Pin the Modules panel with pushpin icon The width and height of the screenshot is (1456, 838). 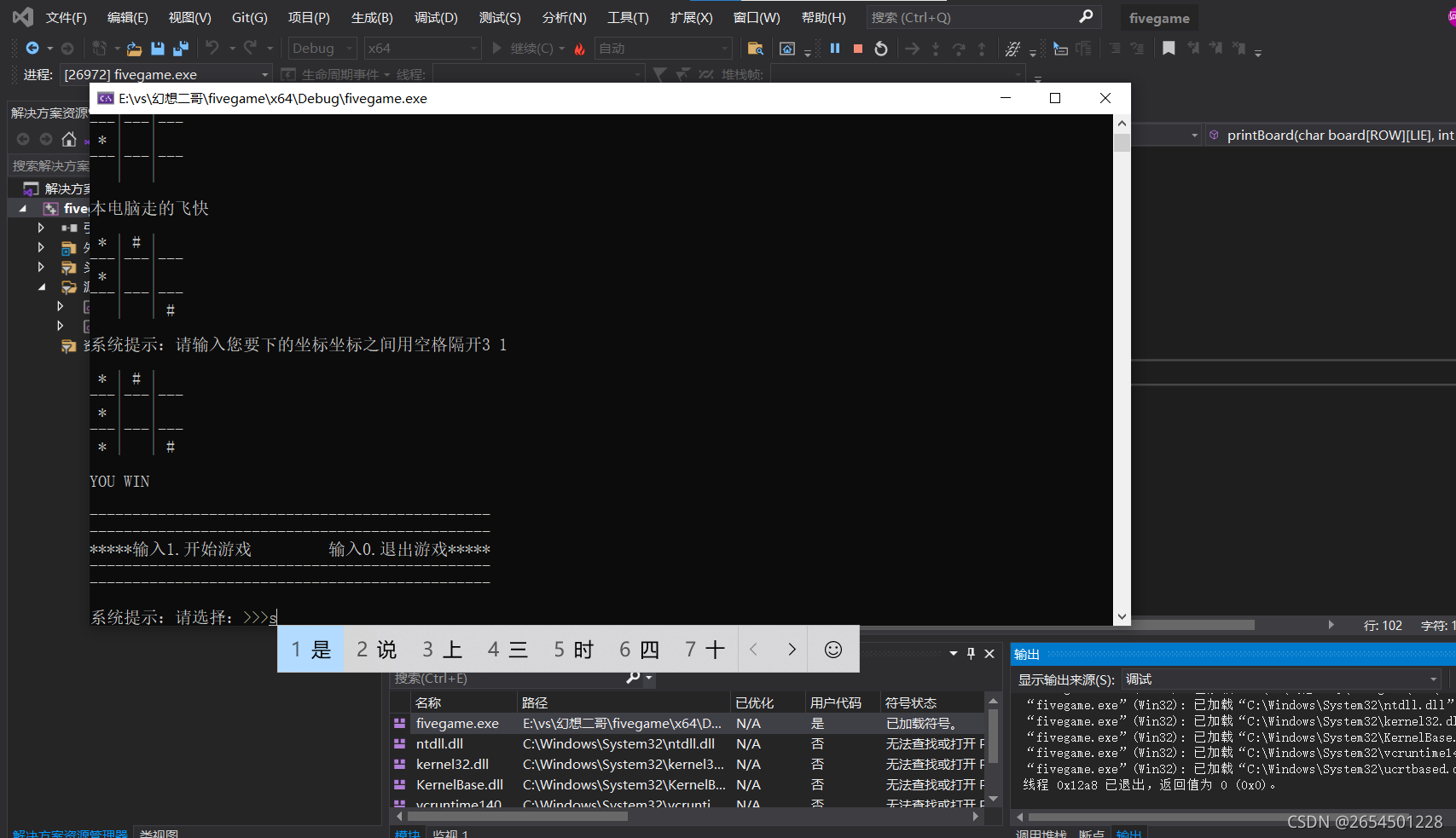pos(971,653)
